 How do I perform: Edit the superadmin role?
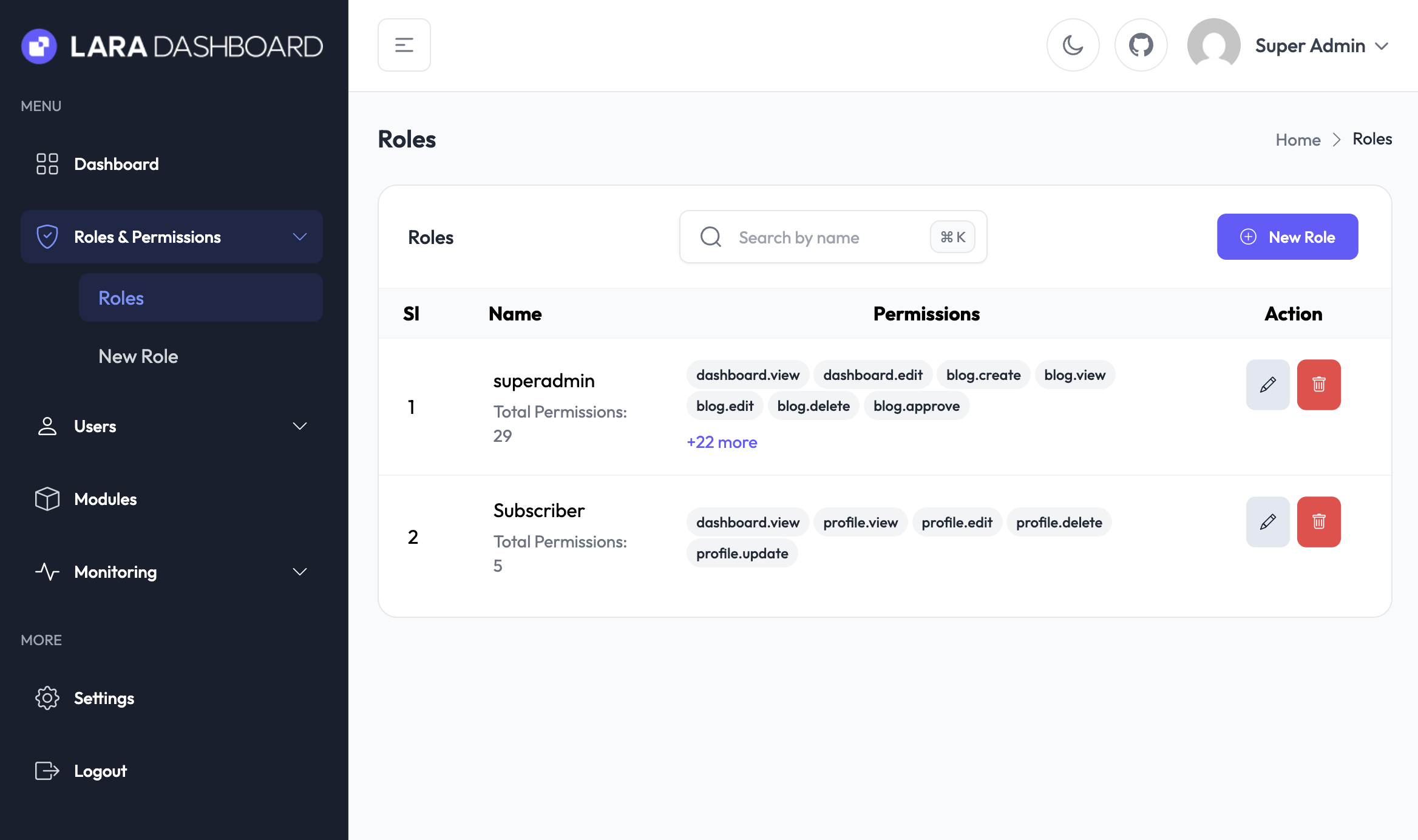click(x=1267, y=385)
